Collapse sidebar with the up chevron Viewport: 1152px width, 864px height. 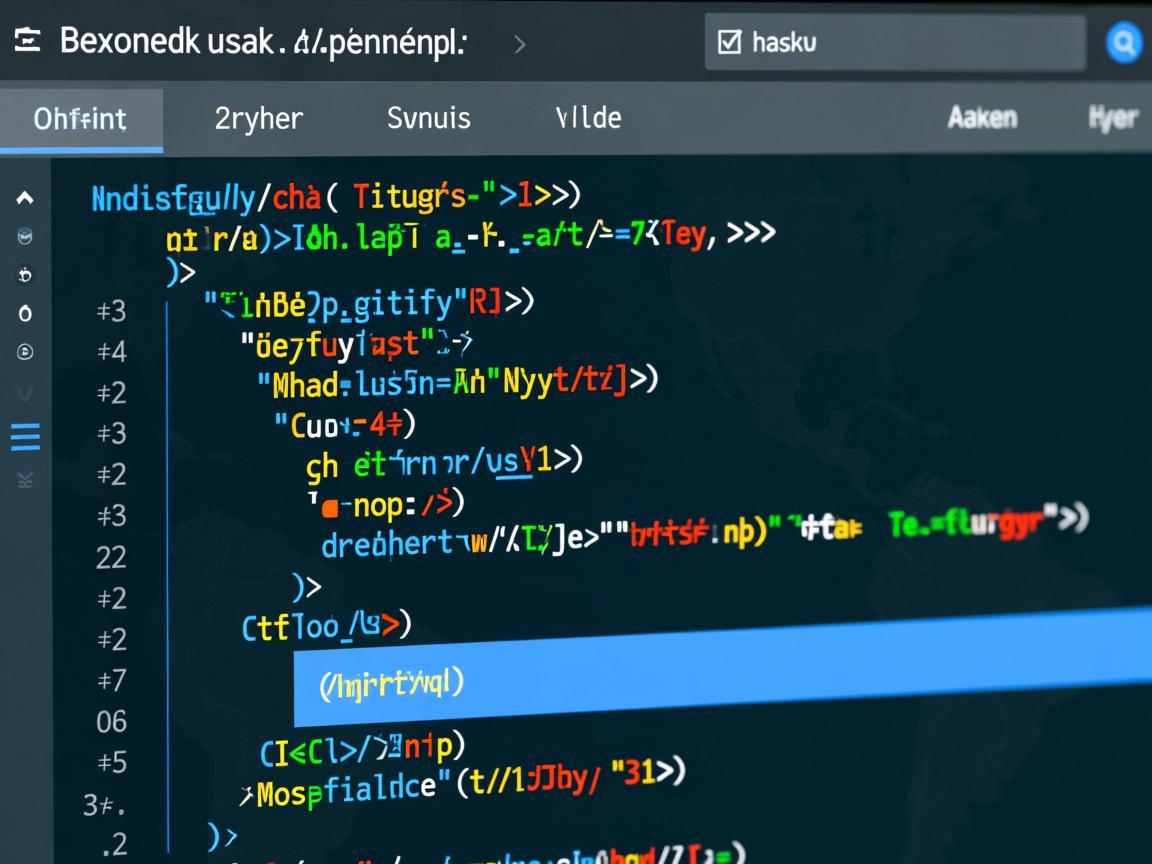(25, 198)
